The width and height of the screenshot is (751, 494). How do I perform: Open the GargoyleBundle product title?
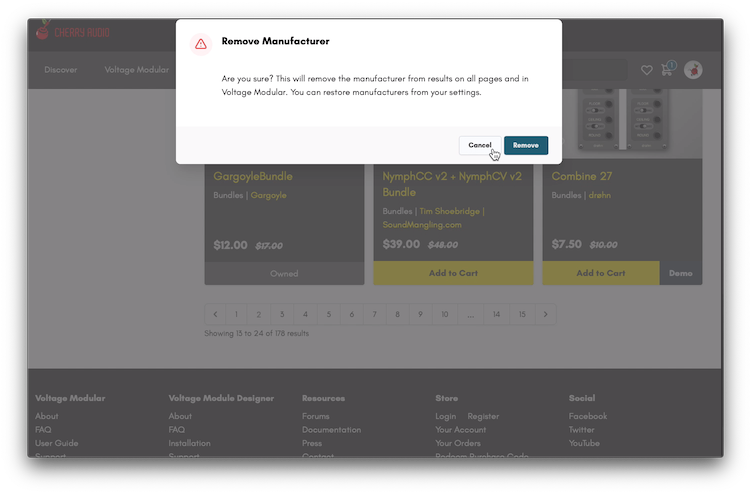coord(253,176)
